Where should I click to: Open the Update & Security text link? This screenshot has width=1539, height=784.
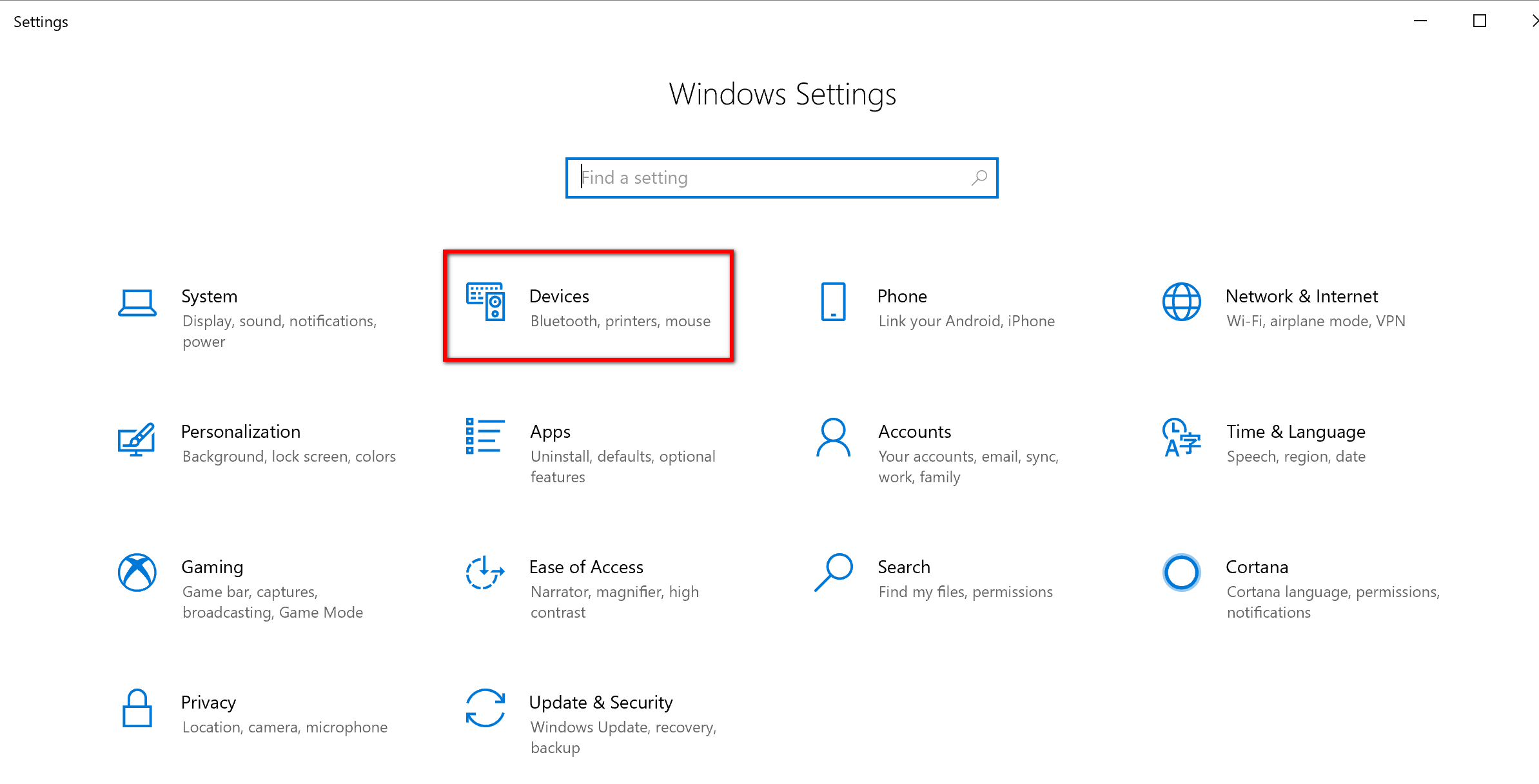pos(601,702)
